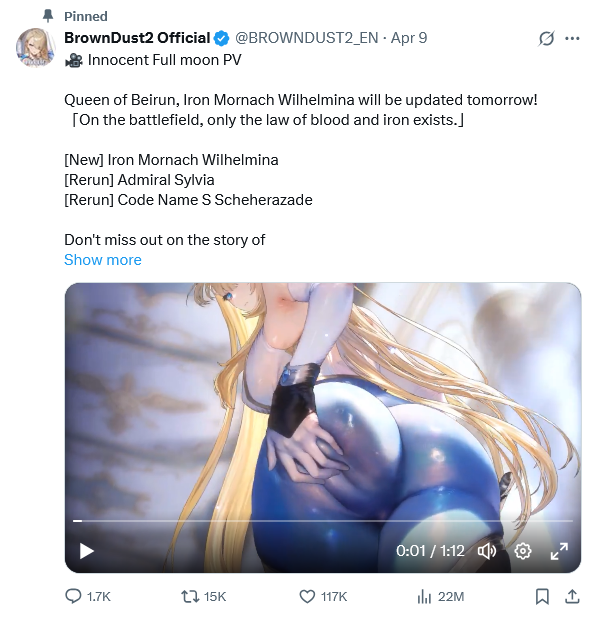
Task: Click the Grok circle-slash icon
Action: coord(546,38)
